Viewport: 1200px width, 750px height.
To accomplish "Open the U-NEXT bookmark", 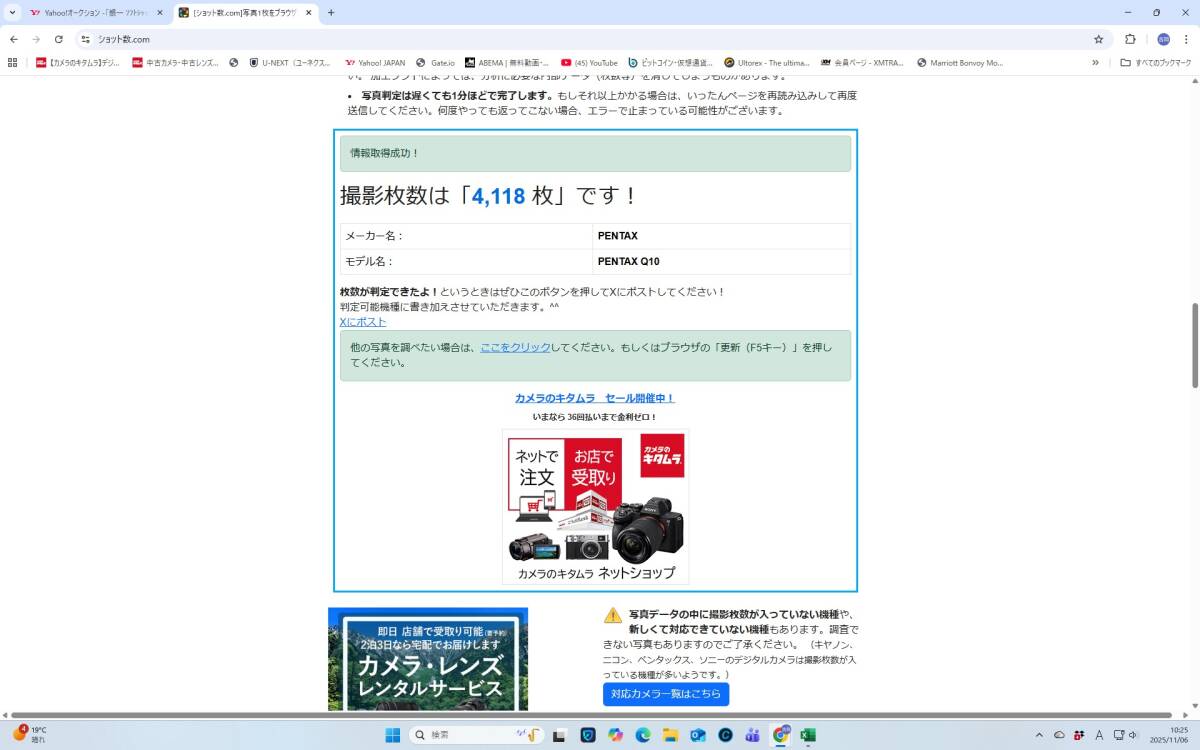I will click(x=288, y=62).
